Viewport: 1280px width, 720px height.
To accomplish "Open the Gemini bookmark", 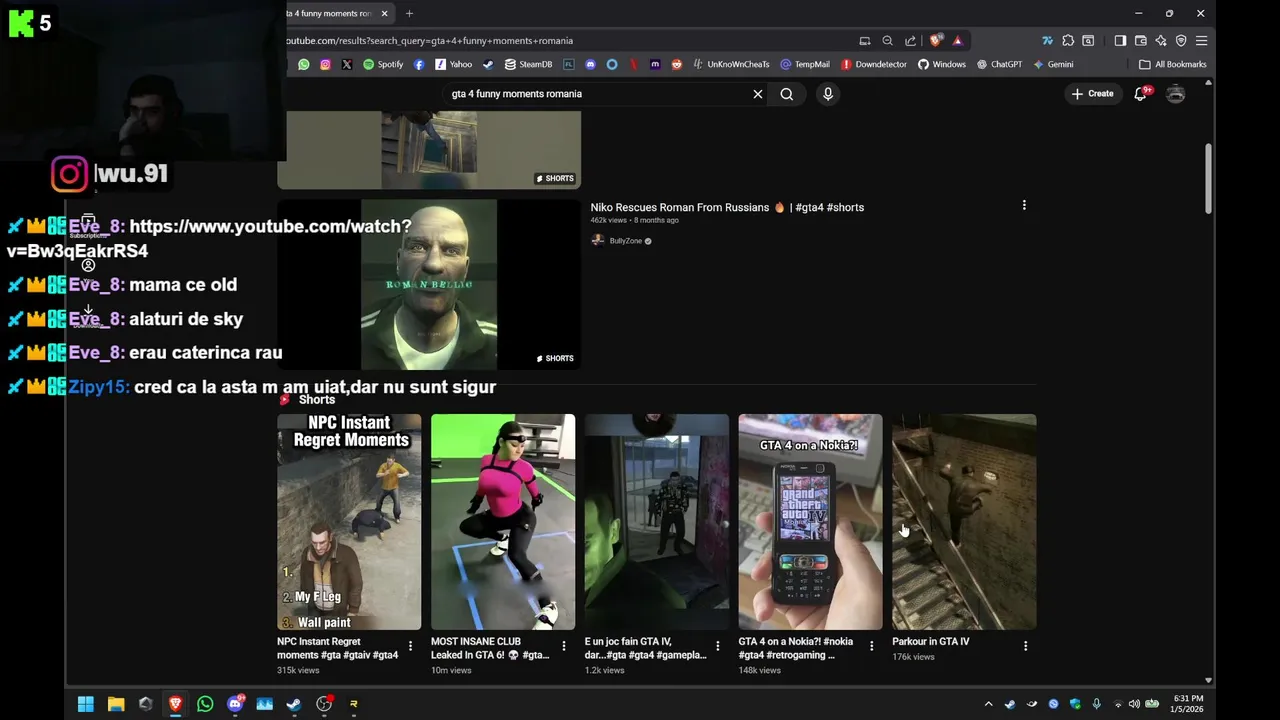I will (x=1054, y=64).
